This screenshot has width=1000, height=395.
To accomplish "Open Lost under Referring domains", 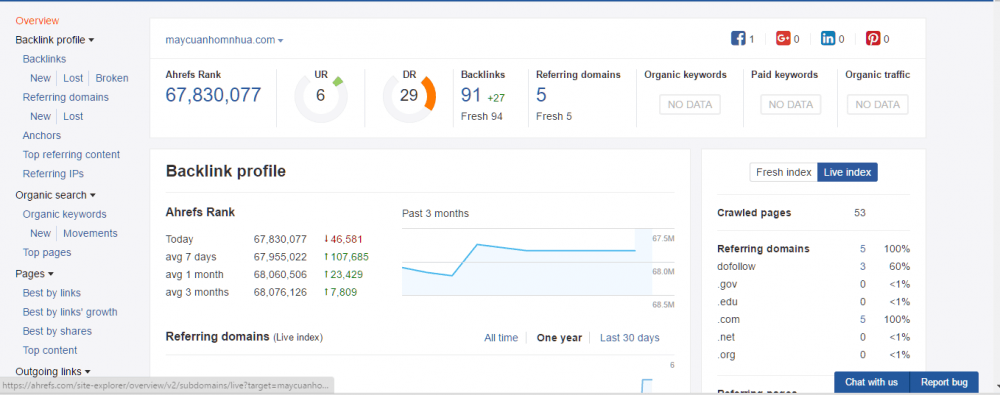I will (73, 116).
